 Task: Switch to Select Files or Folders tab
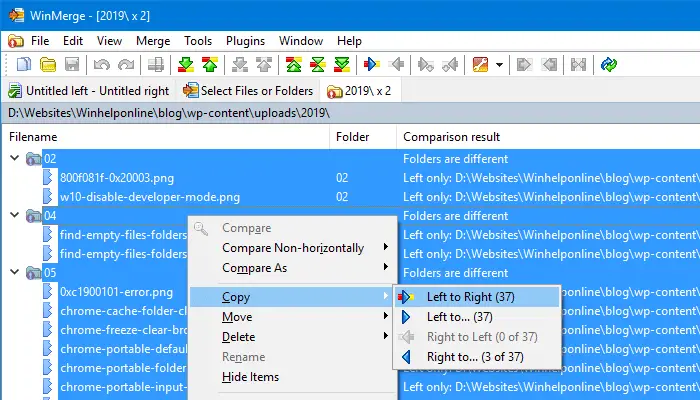point(248,91)
